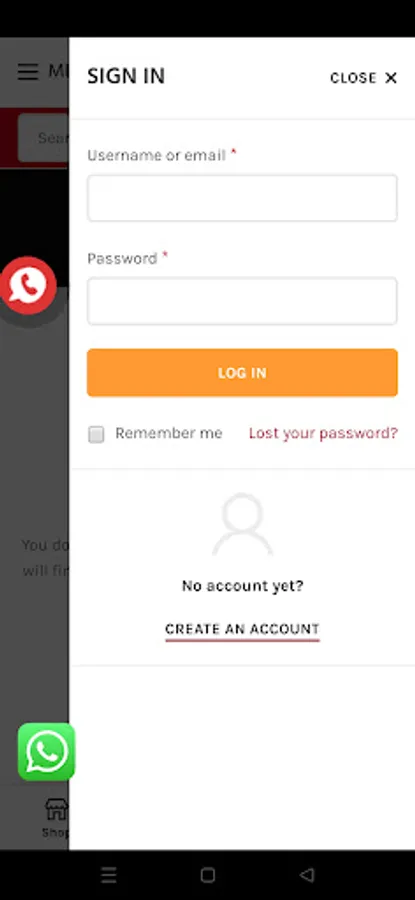Open the Lost your password link
Screen dimensions: 415x900
pos(323,433)
